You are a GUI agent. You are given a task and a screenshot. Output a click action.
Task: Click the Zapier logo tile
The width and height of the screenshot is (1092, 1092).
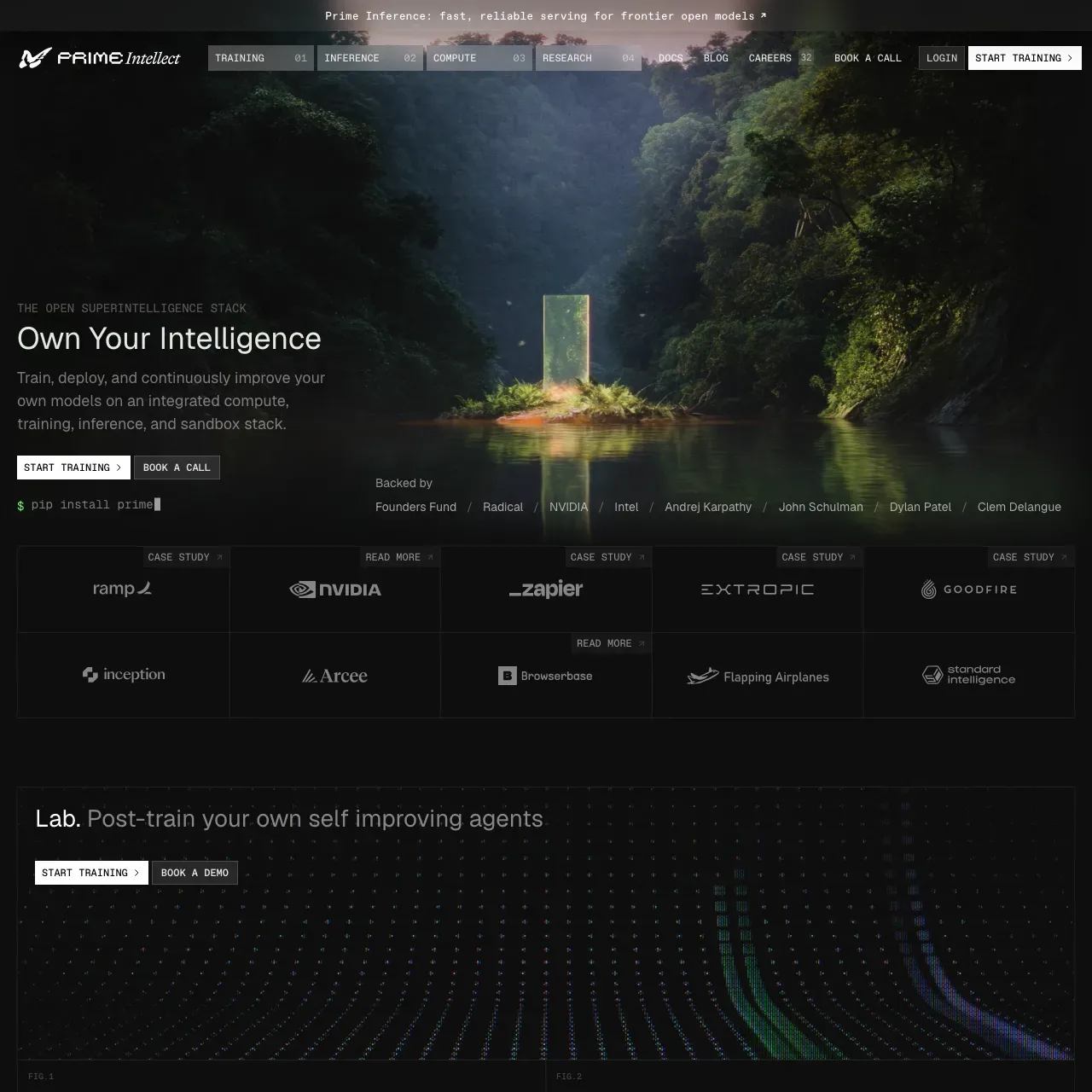point(546,590)
